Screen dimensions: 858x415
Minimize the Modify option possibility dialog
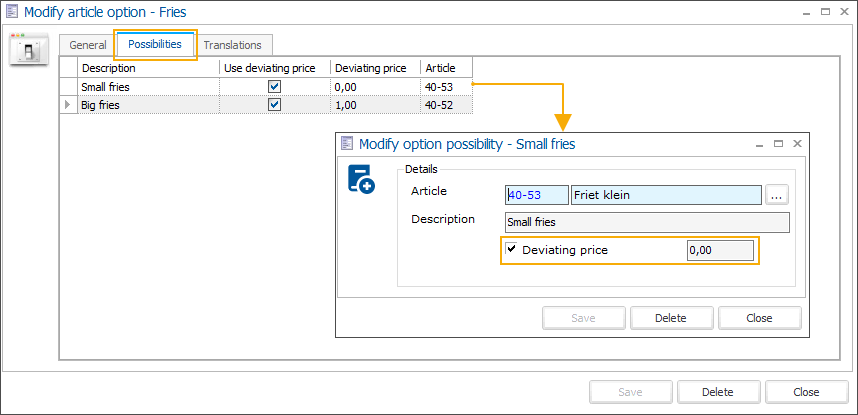(x=759, y=144)
